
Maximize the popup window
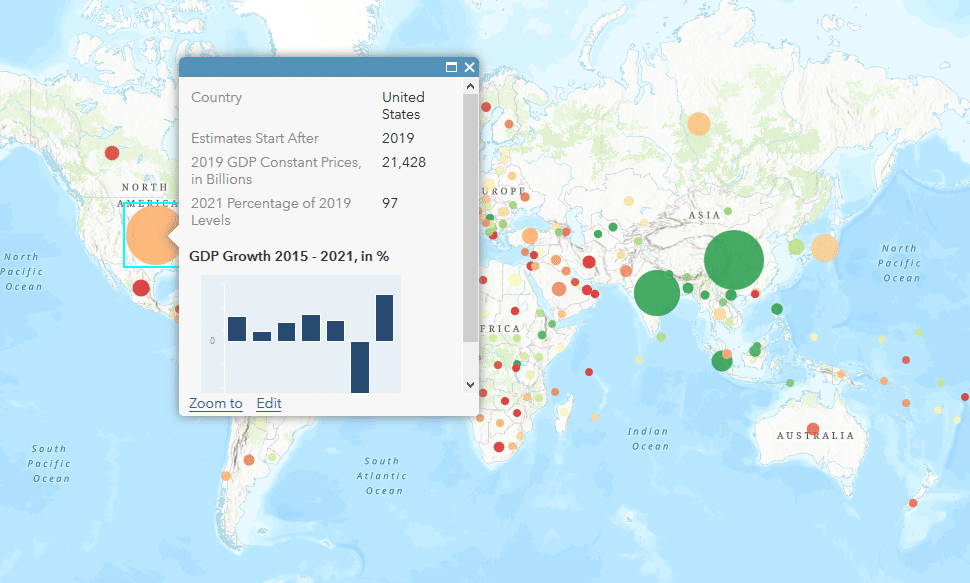point(452,67)
